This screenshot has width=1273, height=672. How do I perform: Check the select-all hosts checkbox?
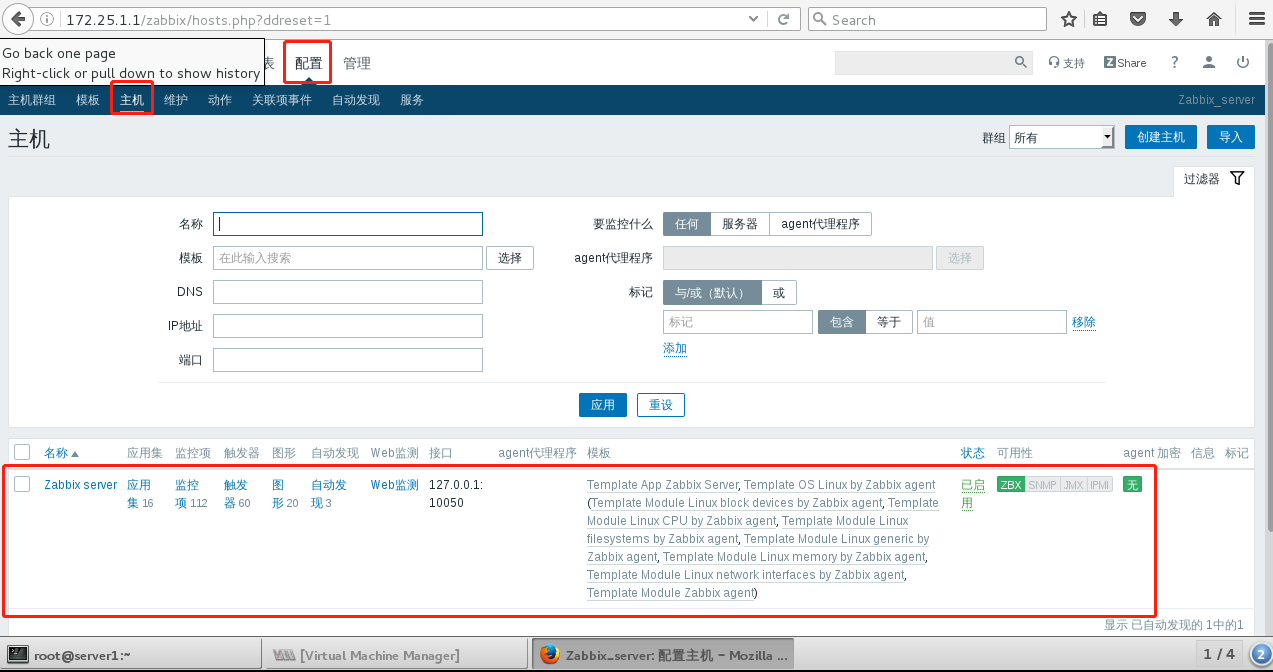click(x=22, y=452)
